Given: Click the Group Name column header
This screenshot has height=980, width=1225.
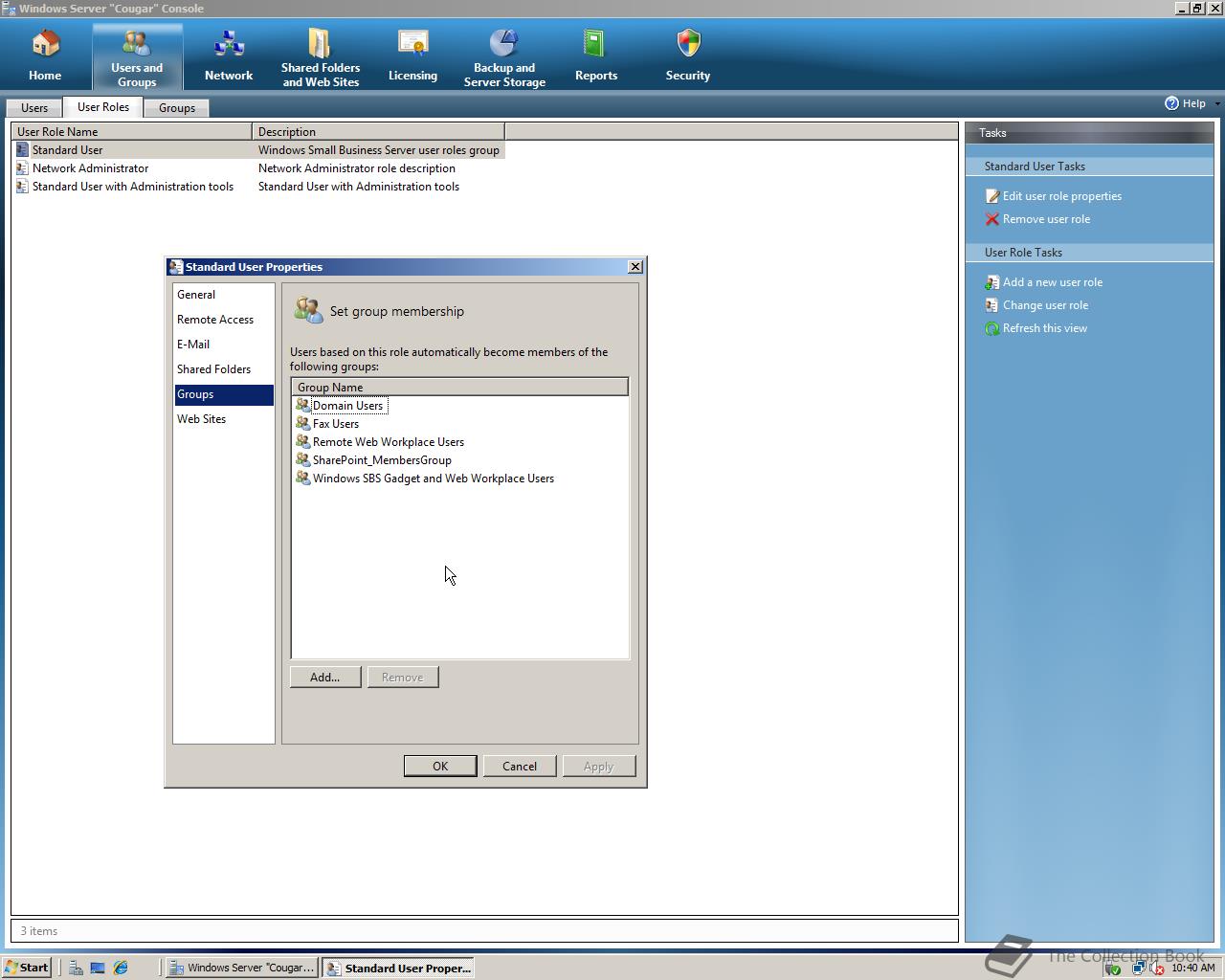Looking at the screenshot, I should point(459,388).
